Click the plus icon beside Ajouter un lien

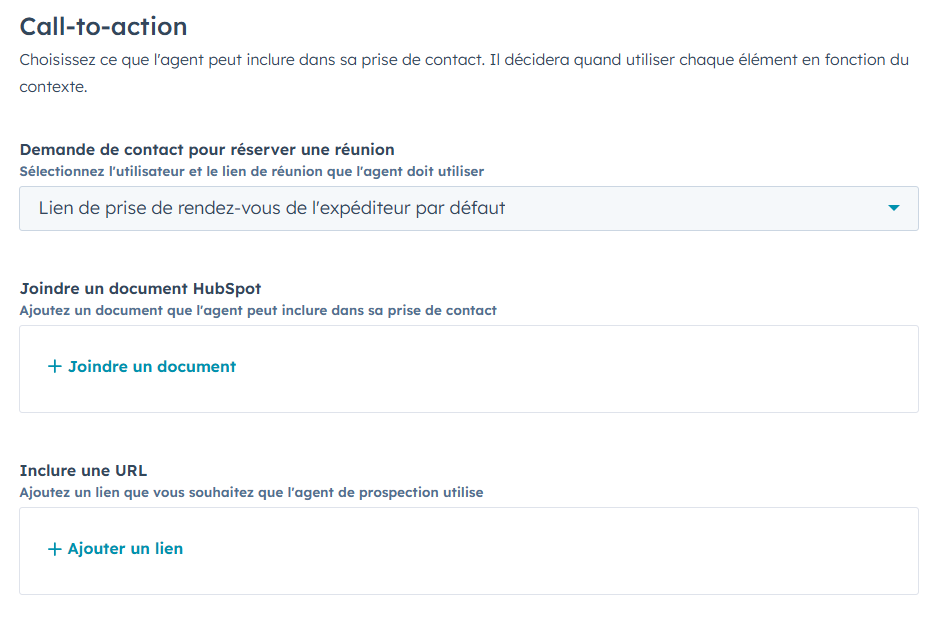(x=54, y=548)
